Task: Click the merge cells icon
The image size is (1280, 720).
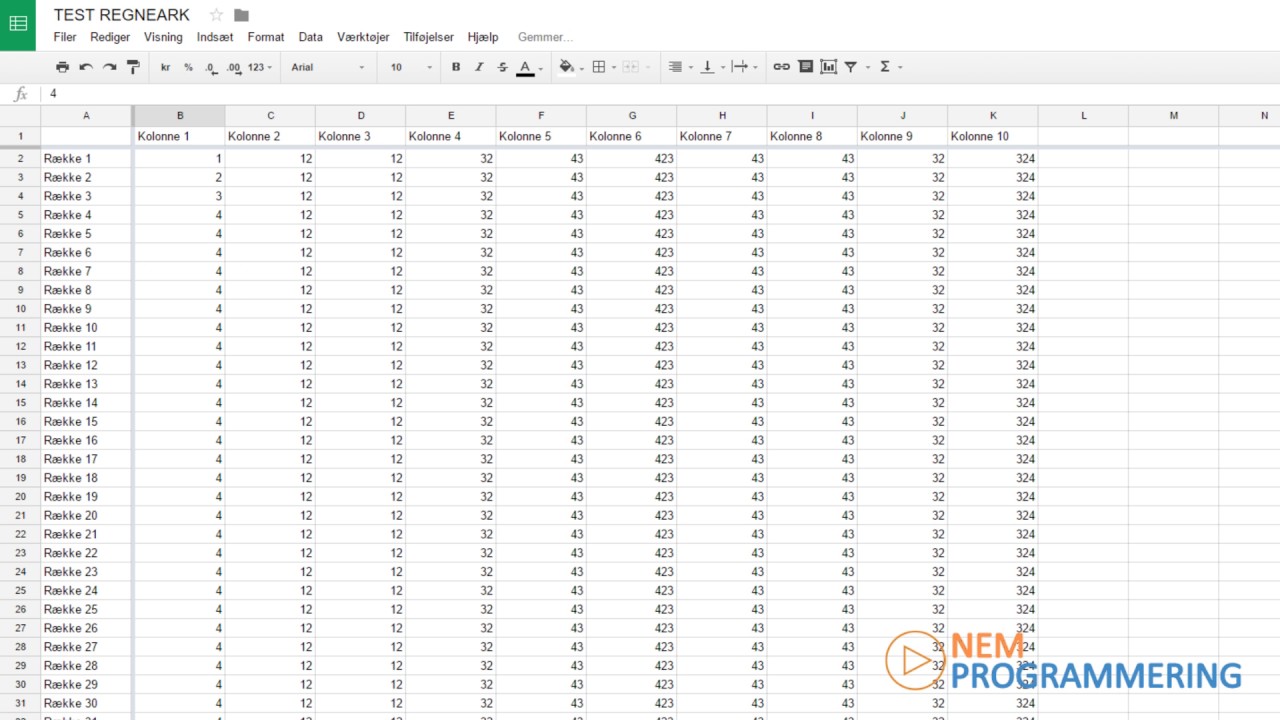Action: (630, 67)
